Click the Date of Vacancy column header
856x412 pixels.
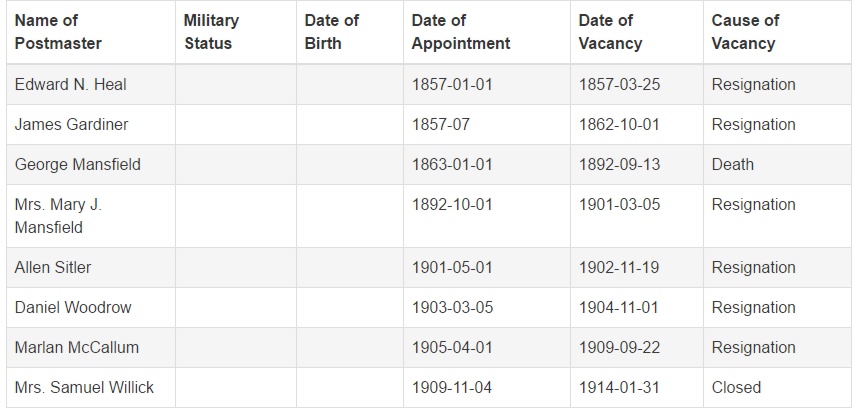[637, 32]
